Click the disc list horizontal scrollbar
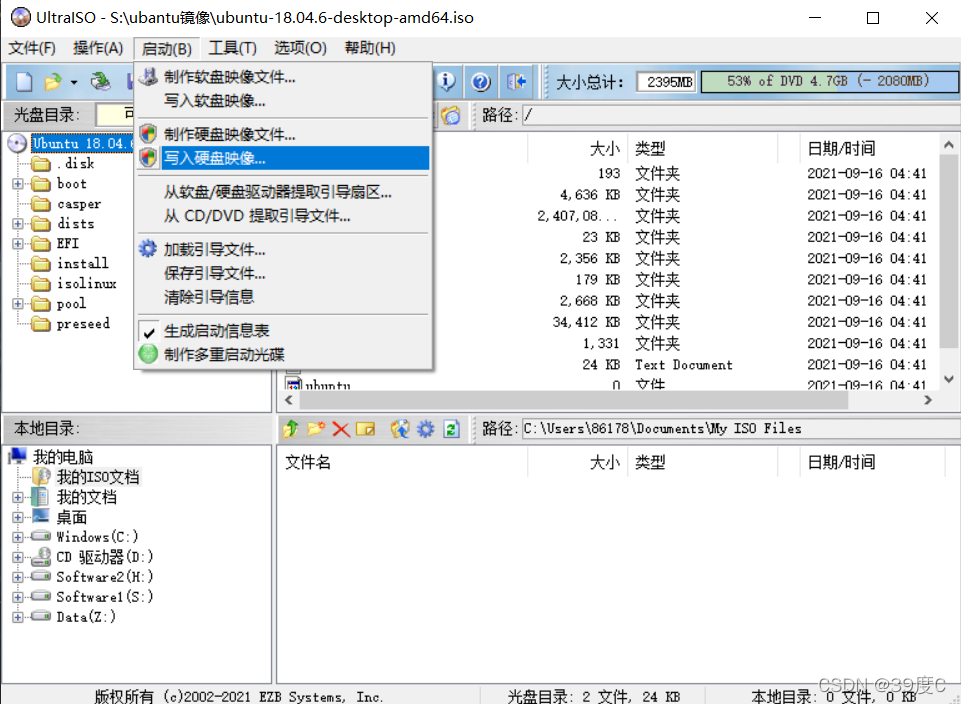Viewport: 961px width, 704px height. (573, 400)
